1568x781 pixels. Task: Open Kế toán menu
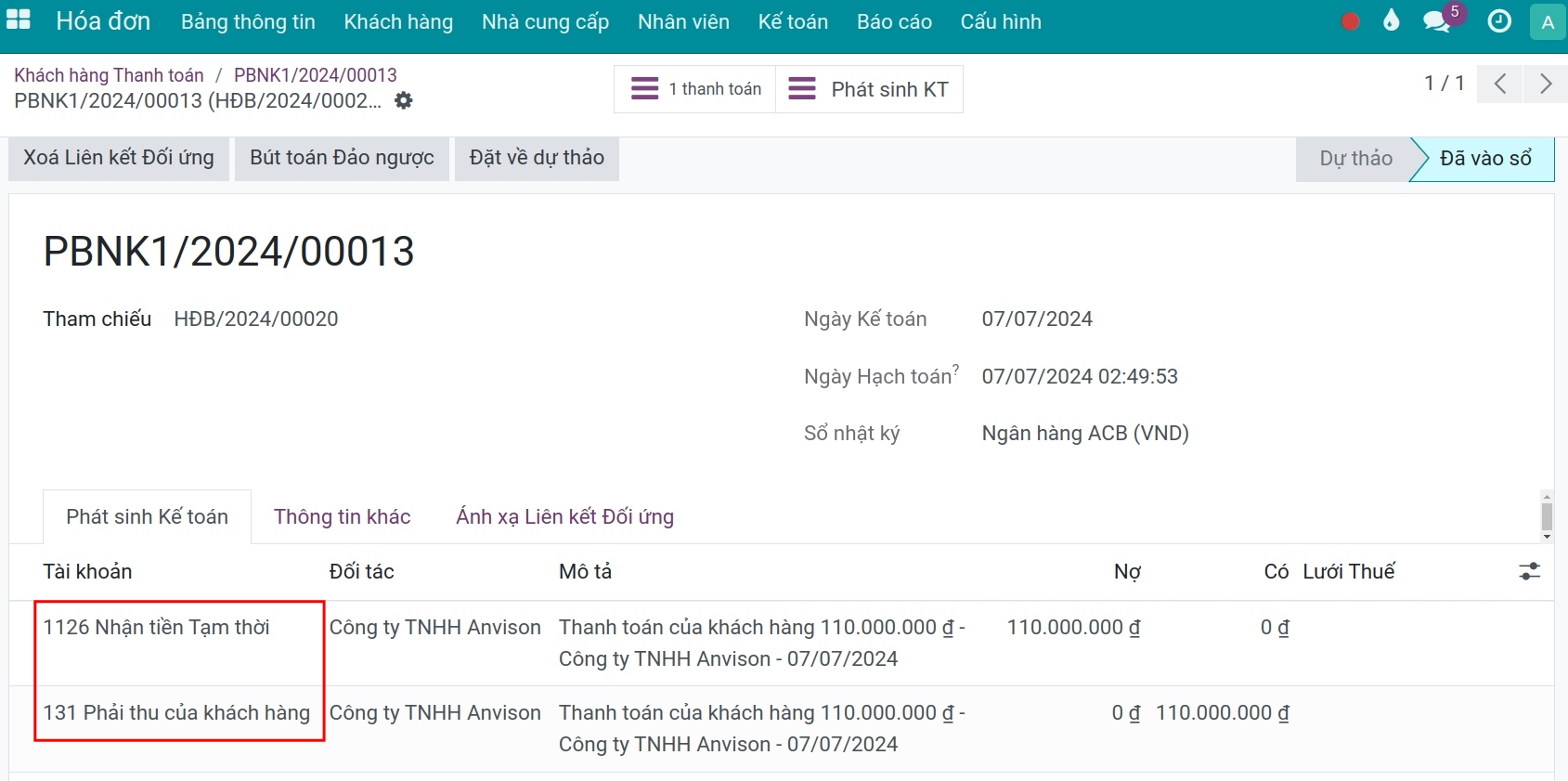point(793,21)
